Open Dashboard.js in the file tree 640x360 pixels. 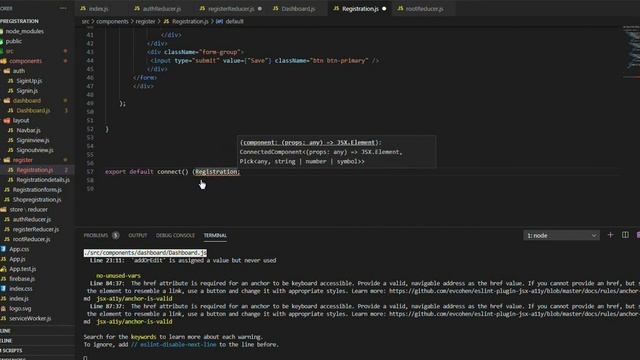pos(33,111)
